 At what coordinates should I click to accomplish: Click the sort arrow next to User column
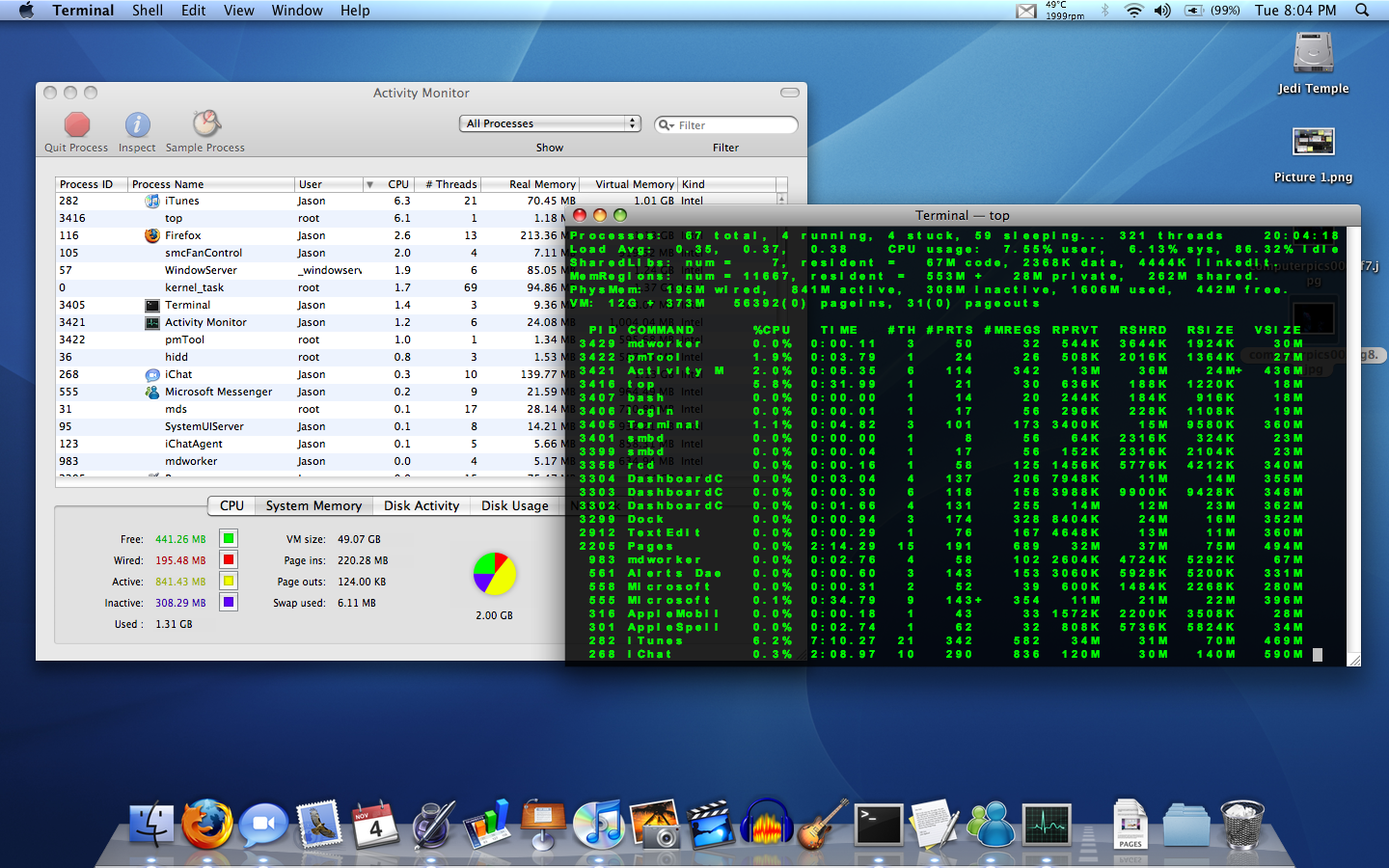[369, 184]
